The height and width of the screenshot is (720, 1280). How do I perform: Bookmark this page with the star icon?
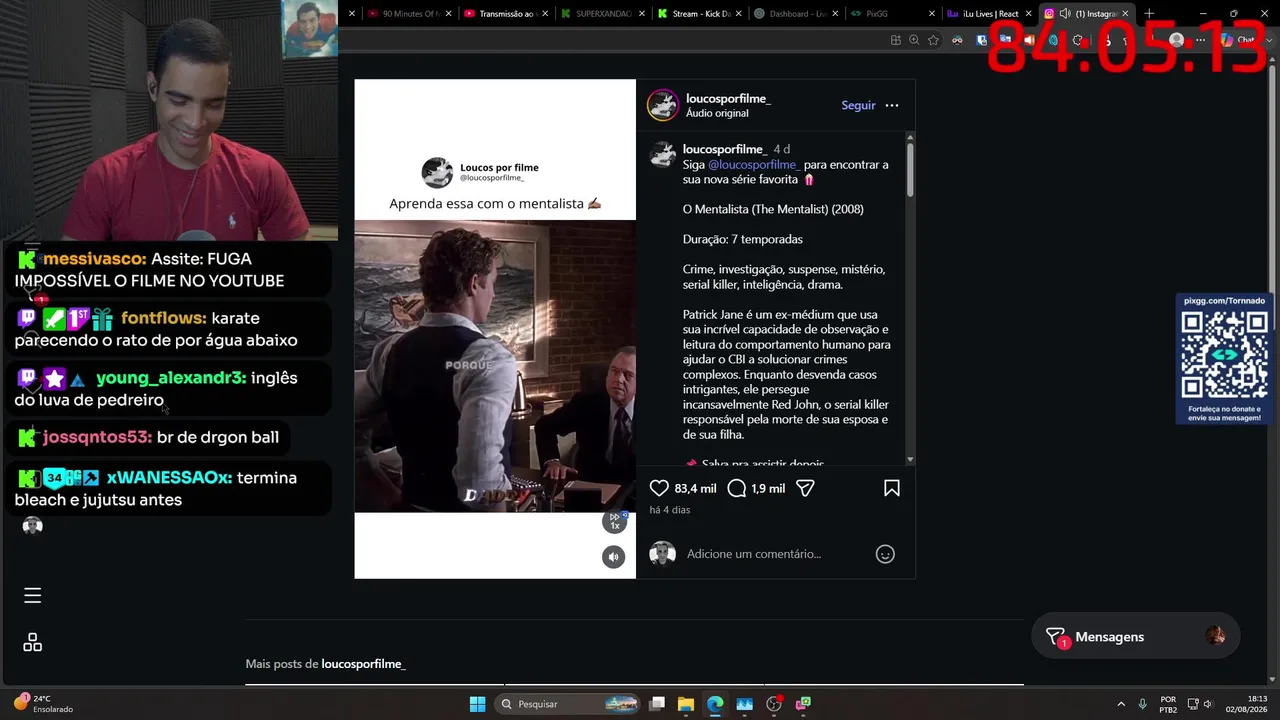933,40
